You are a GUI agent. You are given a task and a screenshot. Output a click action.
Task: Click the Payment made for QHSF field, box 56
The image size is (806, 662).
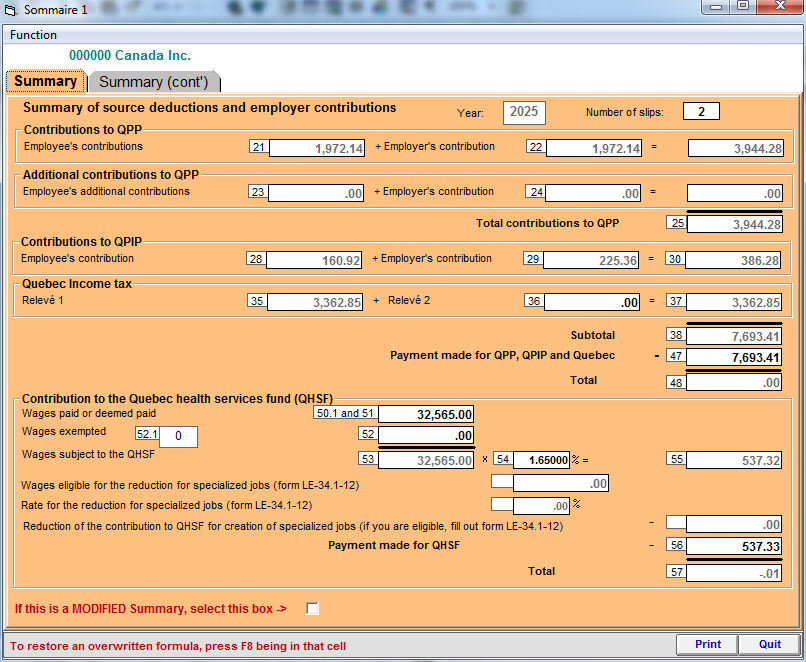tap(734, 546)
